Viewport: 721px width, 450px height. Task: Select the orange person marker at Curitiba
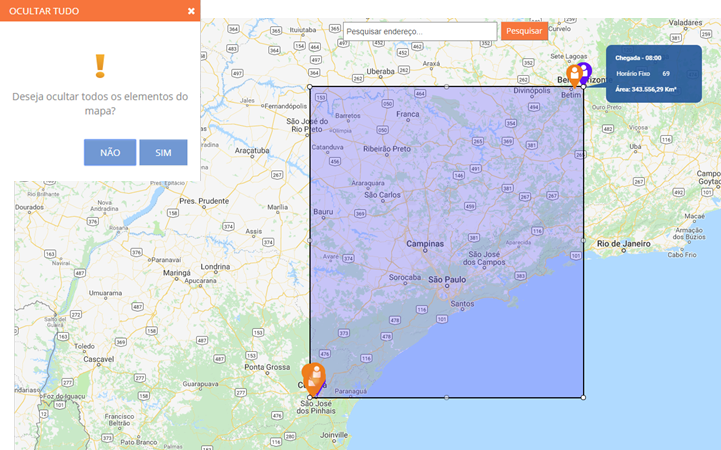[x=314, y=378]
